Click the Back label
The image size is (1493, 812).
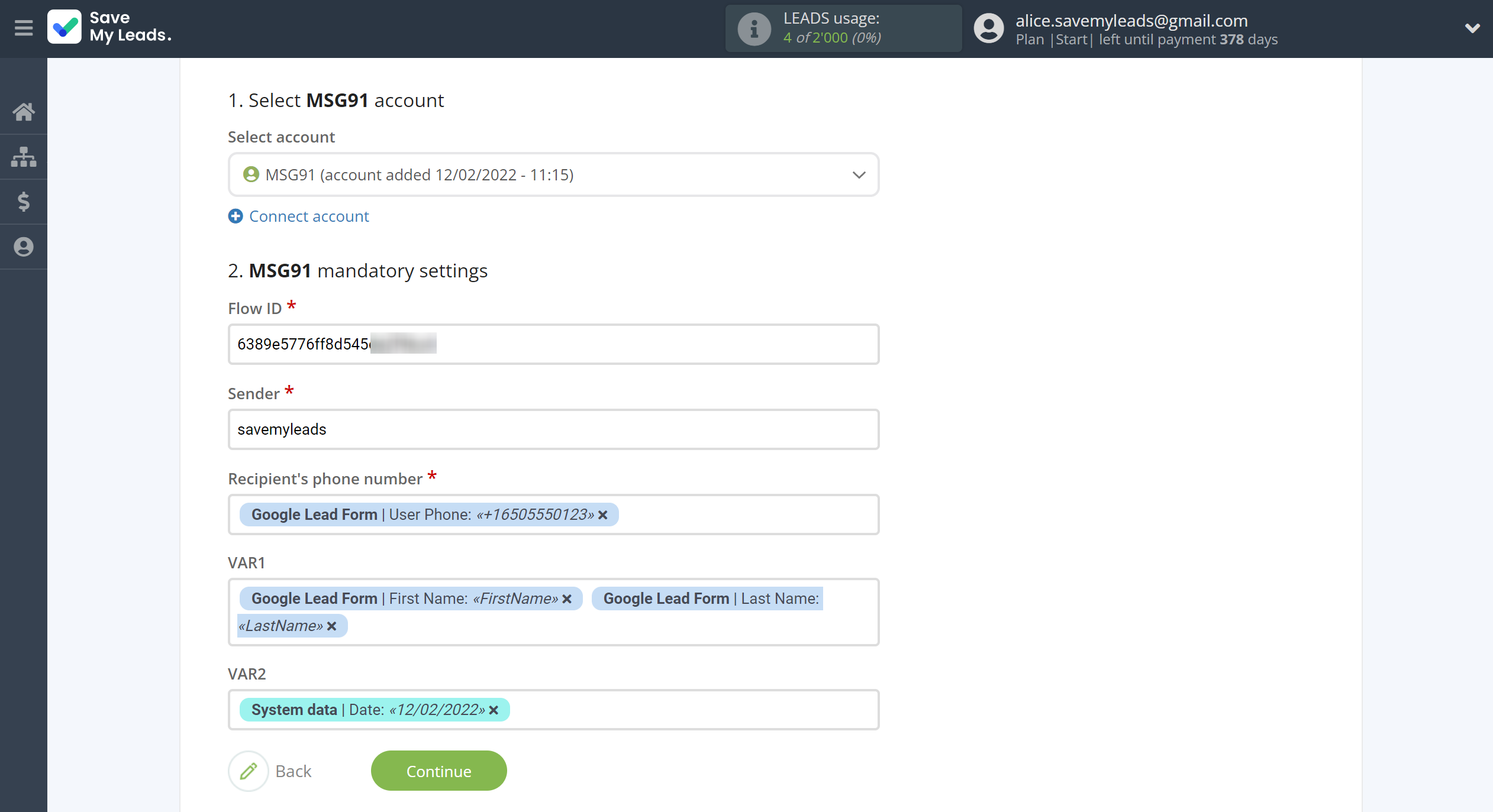point(294,771)
